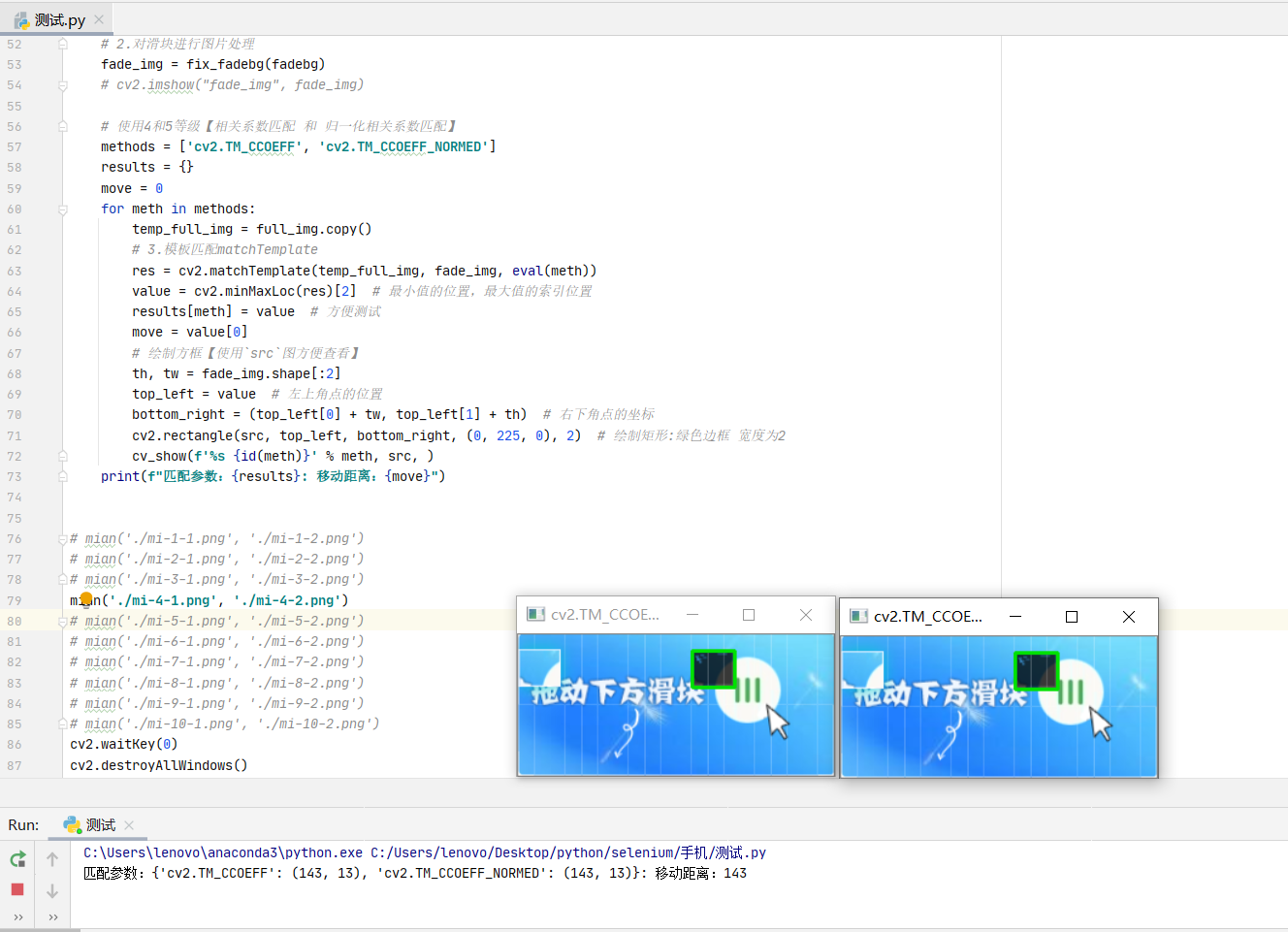
Task: Close the 测试.py editor tab
Action: [99, 19]
